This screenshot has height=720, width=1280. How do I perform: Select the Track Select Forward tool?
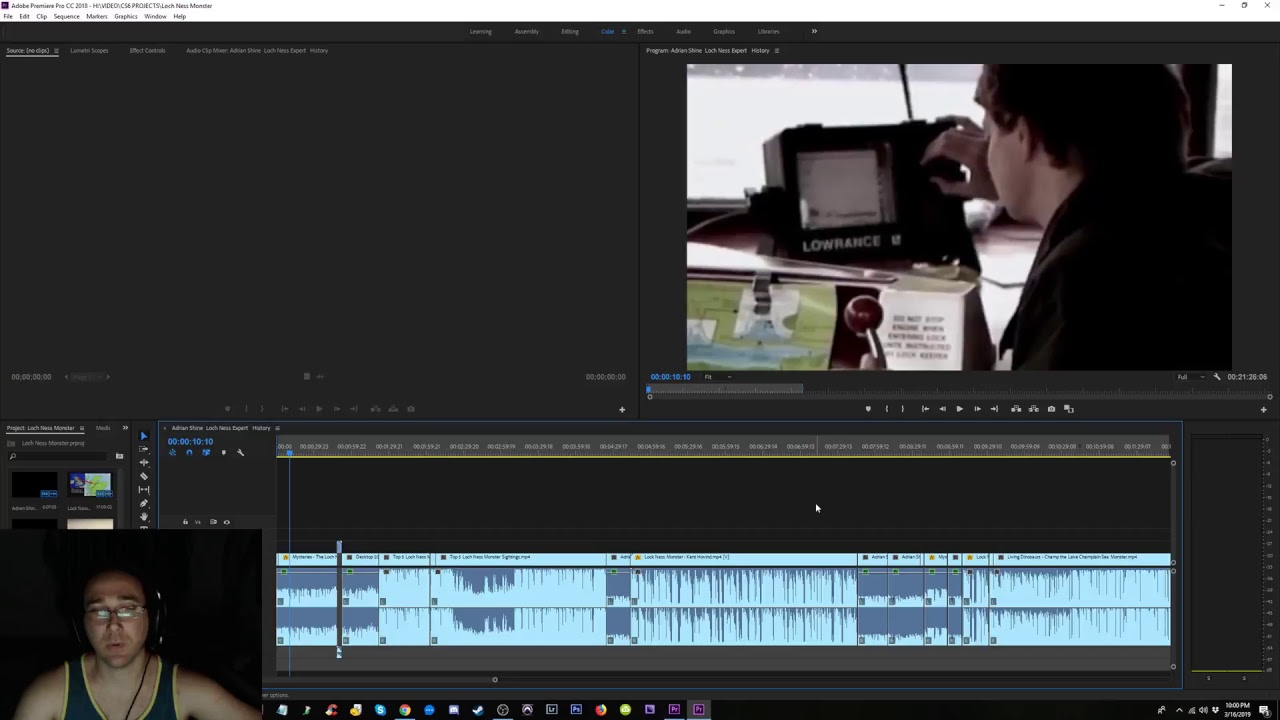(x=143, y=449)
